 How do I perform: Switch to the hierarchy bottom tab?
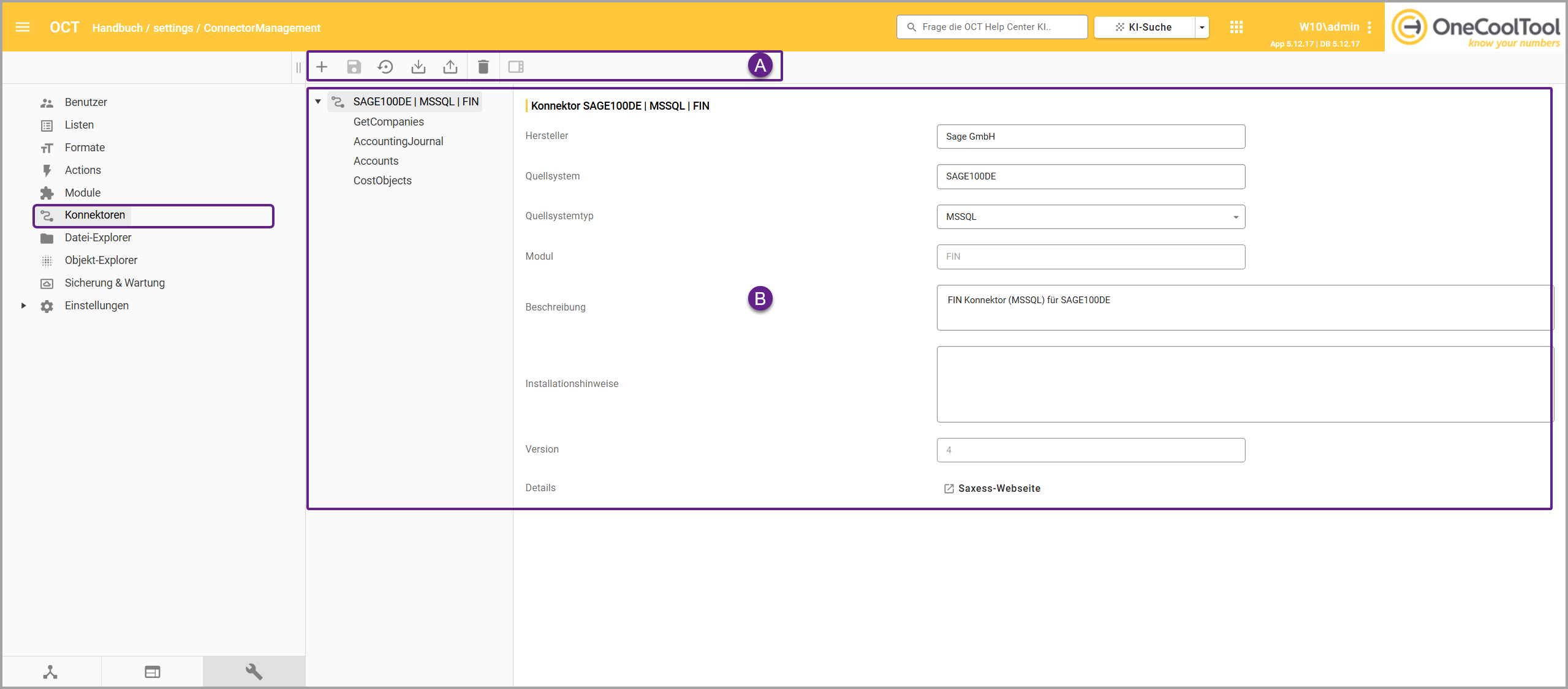click(50, 672)
